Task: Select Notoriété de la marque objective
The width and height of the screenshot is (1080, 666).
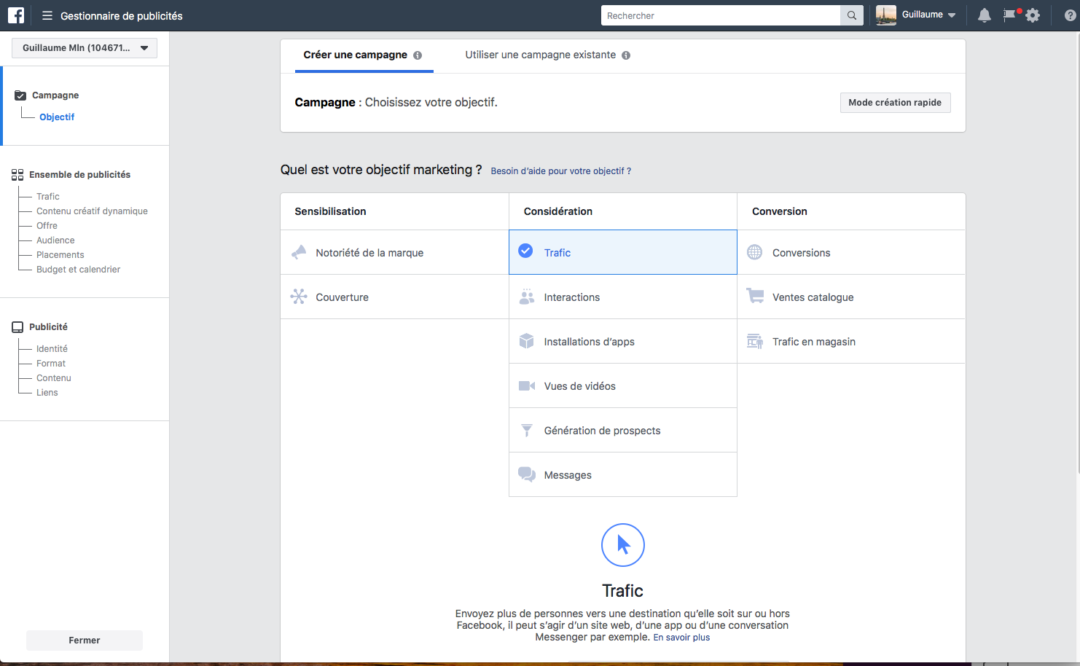Action: pos(369,253)
